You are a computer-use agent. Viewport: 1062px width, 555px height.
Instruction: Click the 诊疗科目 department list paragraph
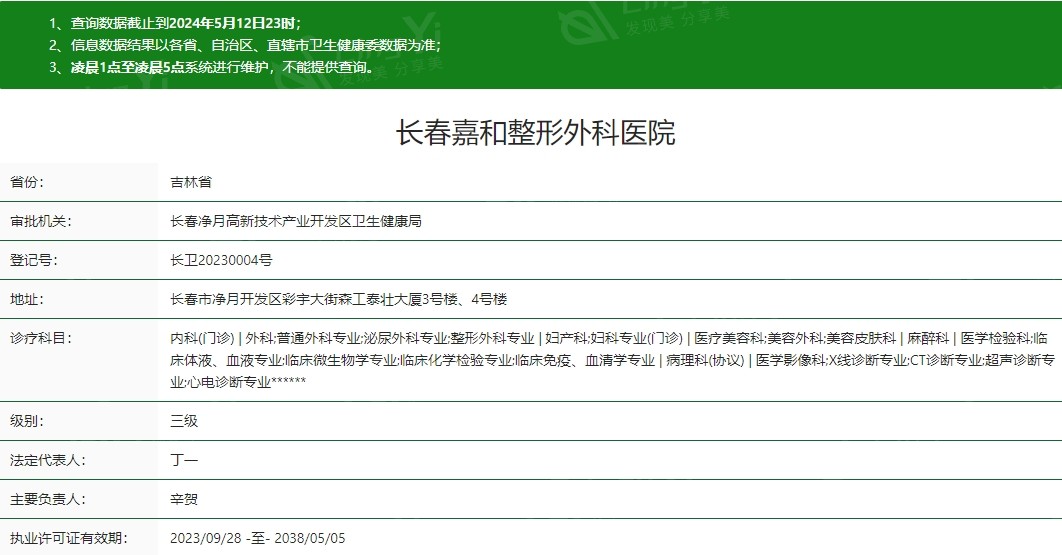[612, 360]
